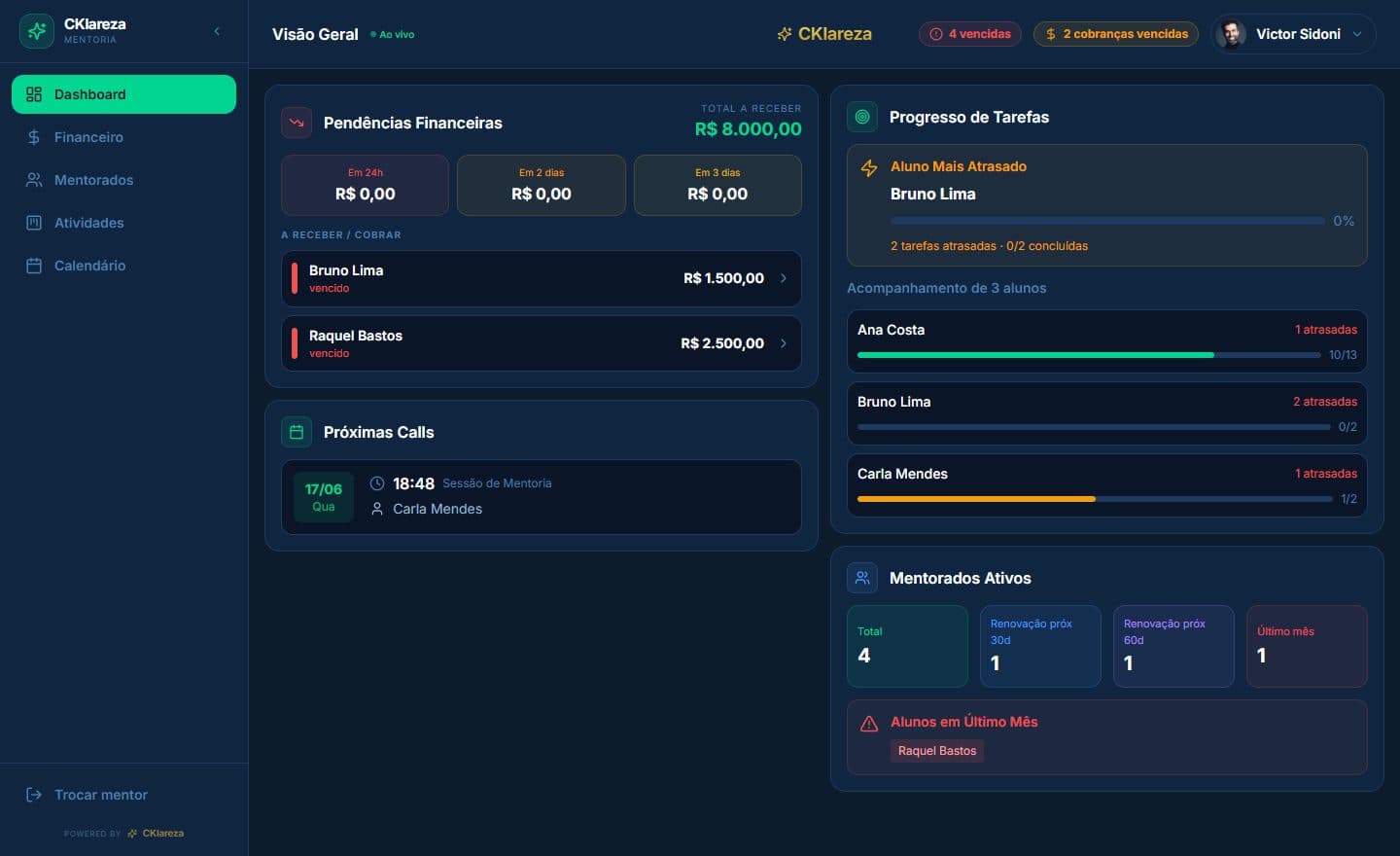
Task: Select the Renovação próx 60d card
Action: coord(1173,647)
